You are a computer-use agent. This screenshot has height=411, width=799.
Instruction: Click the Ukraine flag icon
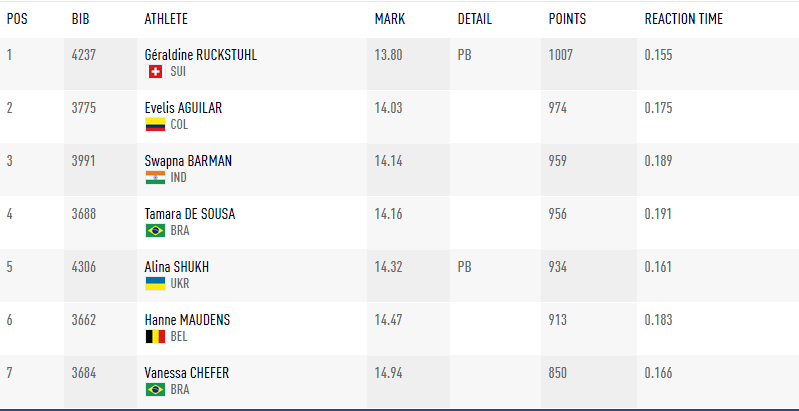coord(155,284)
